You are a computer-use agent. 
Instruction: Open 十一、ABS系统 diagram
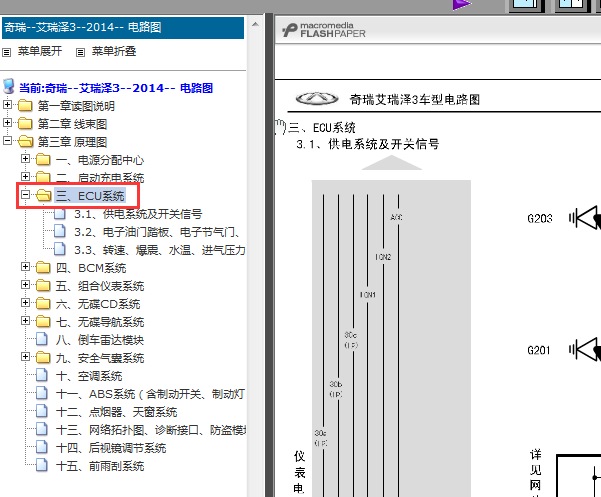(x=150, y=394)
